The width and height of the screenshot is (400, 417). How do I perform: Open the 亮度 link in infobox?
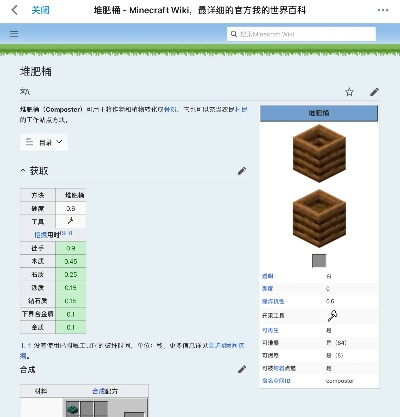pyautogui.click(x=267, y=289)
